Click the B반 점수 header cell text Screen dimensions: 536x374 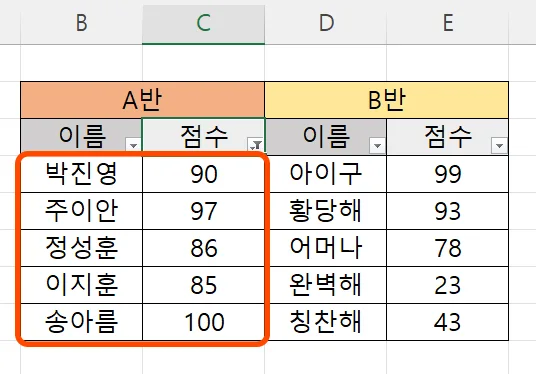[x=448, y=136]
